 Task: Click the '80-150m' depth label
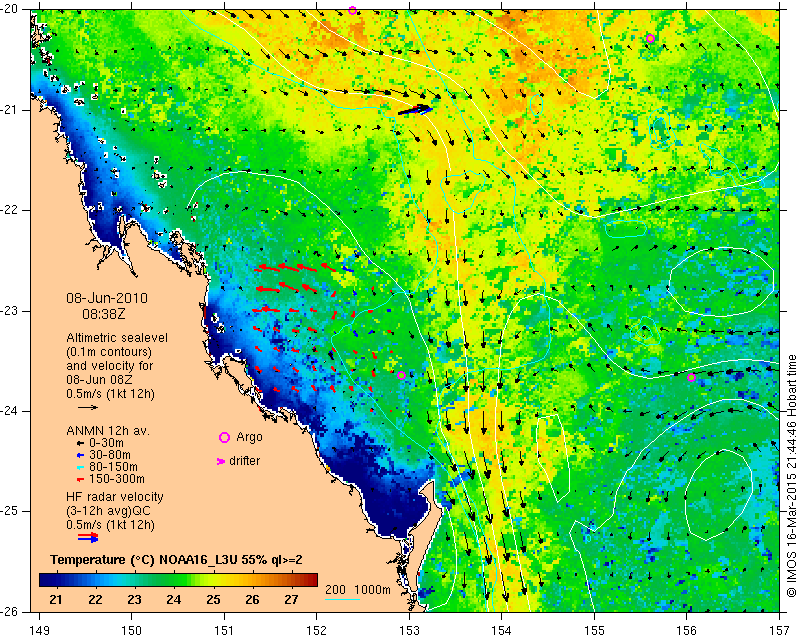tap(113, 467)
